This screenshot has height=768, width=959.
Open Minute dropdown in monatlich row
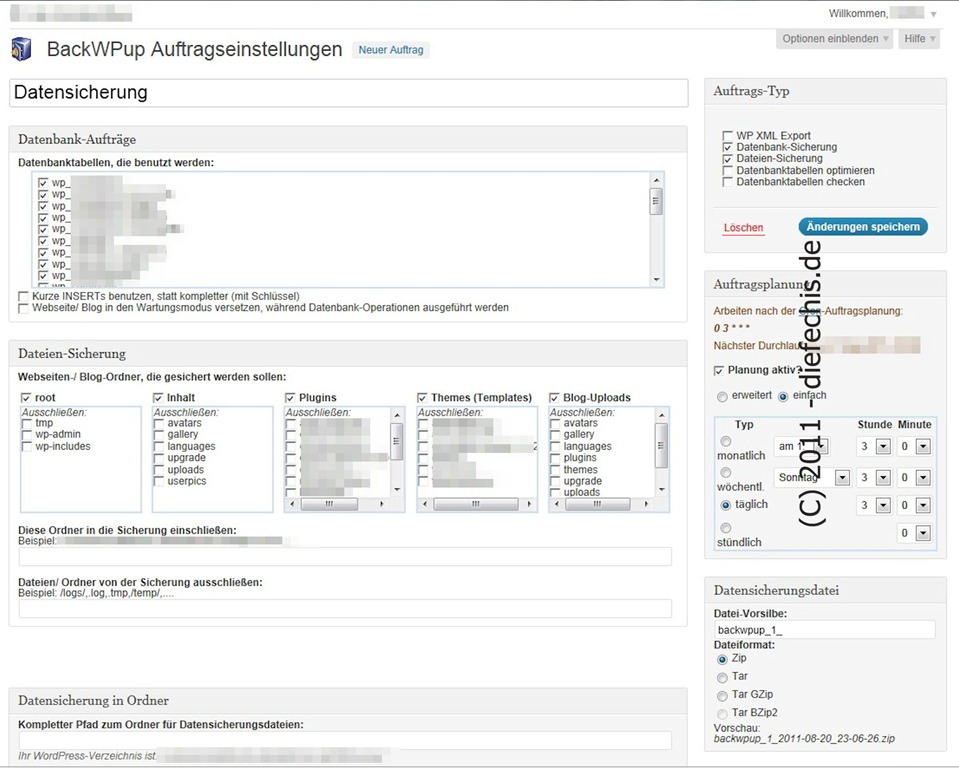point(914,446)
